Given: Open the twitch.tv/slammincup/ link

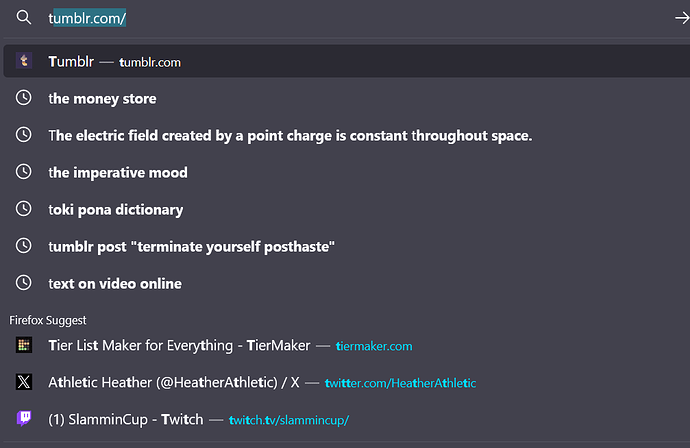Looking at the screenshot, I should pyautogui.click(x=289, y=420).
